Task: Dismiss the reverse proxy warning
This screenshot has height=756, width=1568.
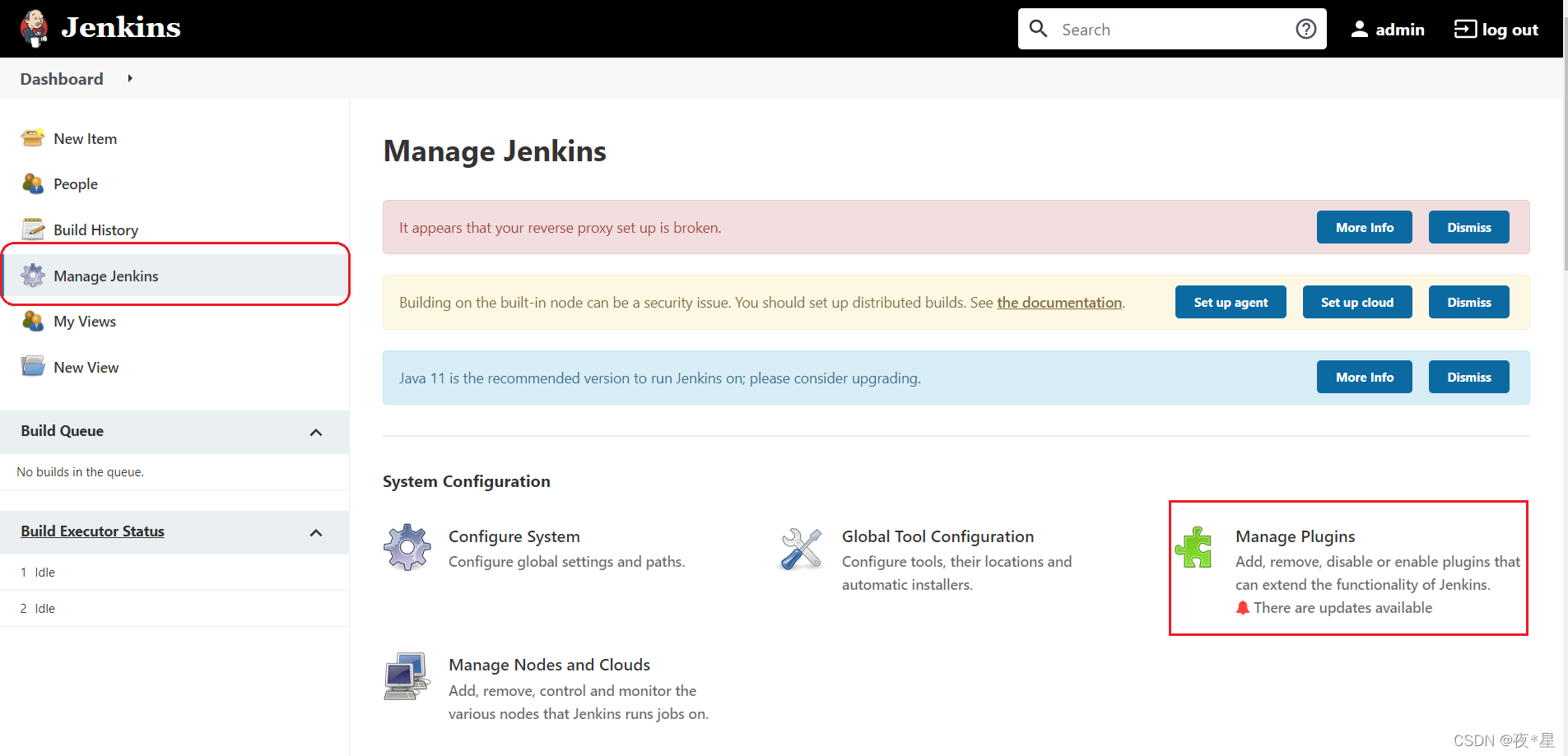Action: 1468,227
